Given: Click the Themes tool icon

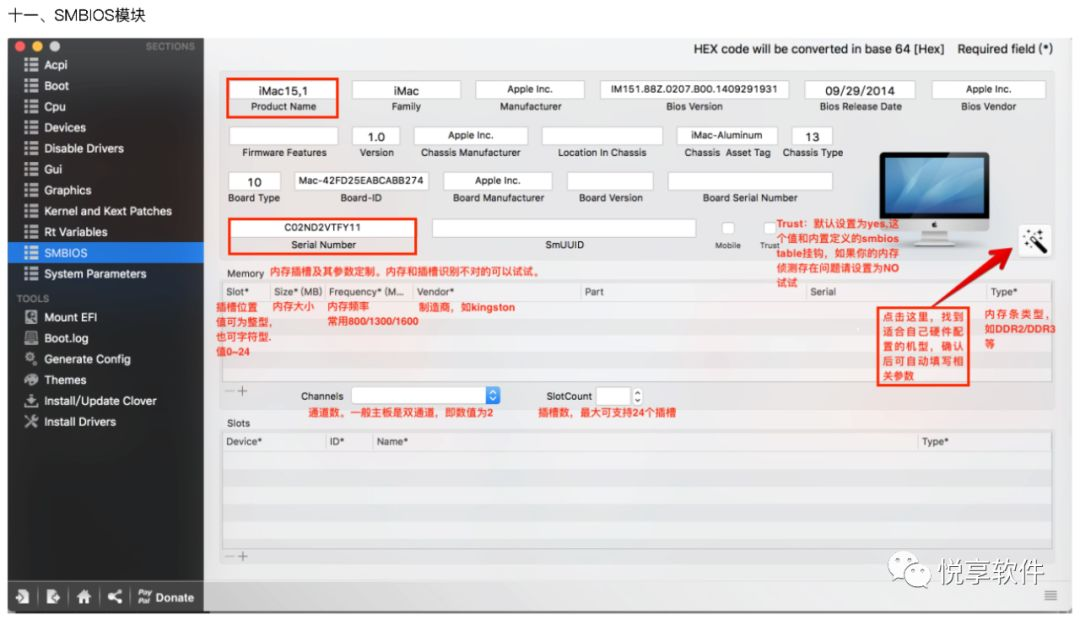Looking at the screenshot, I should (x=31, y=380).
